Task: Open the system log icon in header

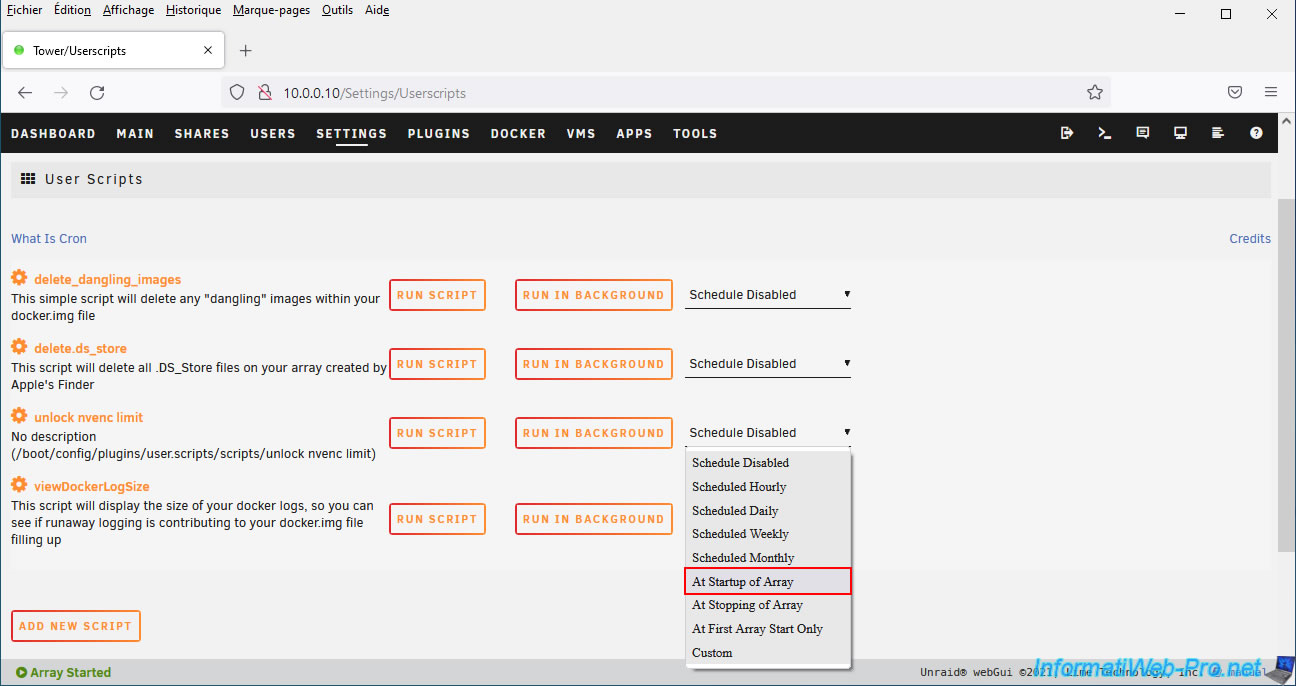Action: [x=1218, y=133]
